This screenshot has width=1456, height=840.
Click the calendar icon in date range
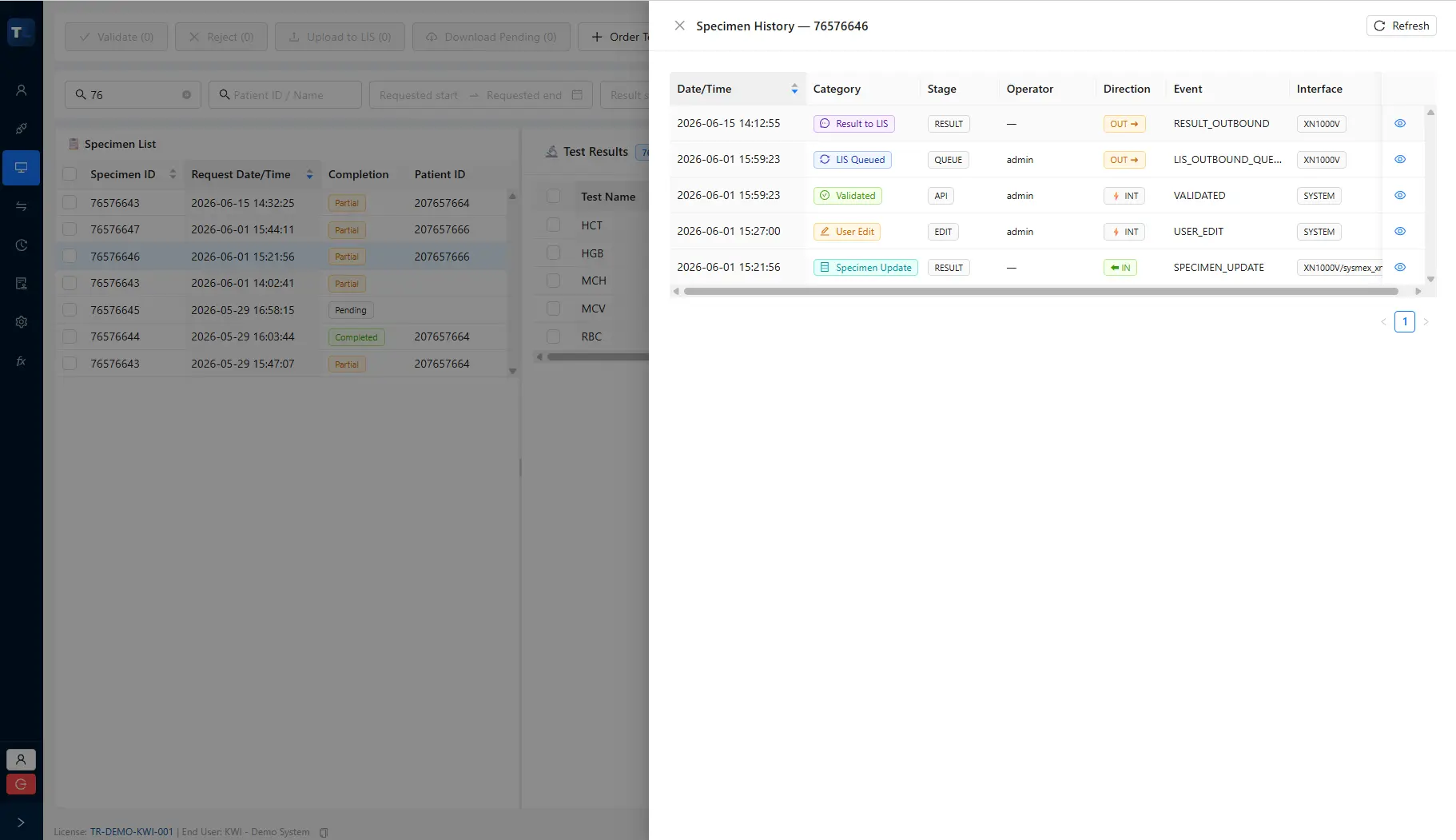(x=577, y=94)
